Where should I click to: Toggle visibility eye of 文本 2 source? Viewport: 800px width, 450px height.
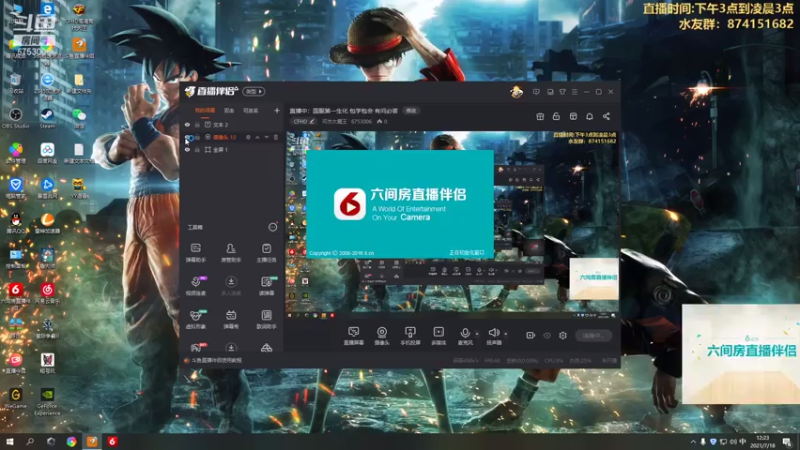[187, 125]
